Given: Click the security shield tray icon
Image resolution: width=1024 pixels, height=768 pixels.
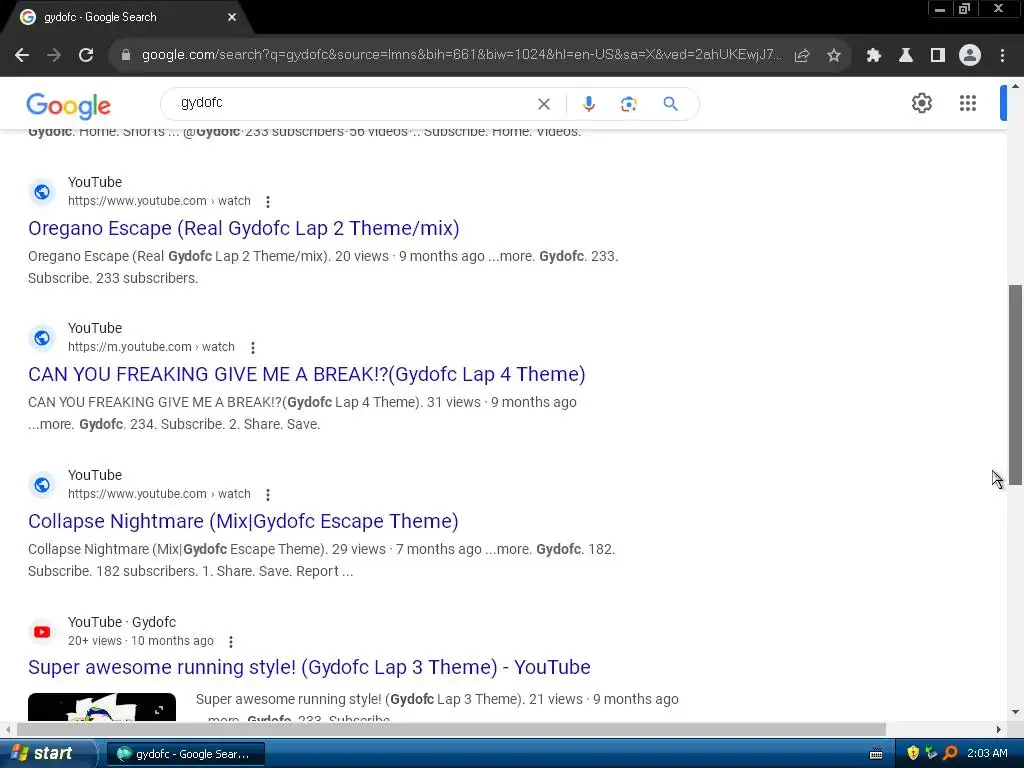Looking at the screenshot, I should (913, 753).
